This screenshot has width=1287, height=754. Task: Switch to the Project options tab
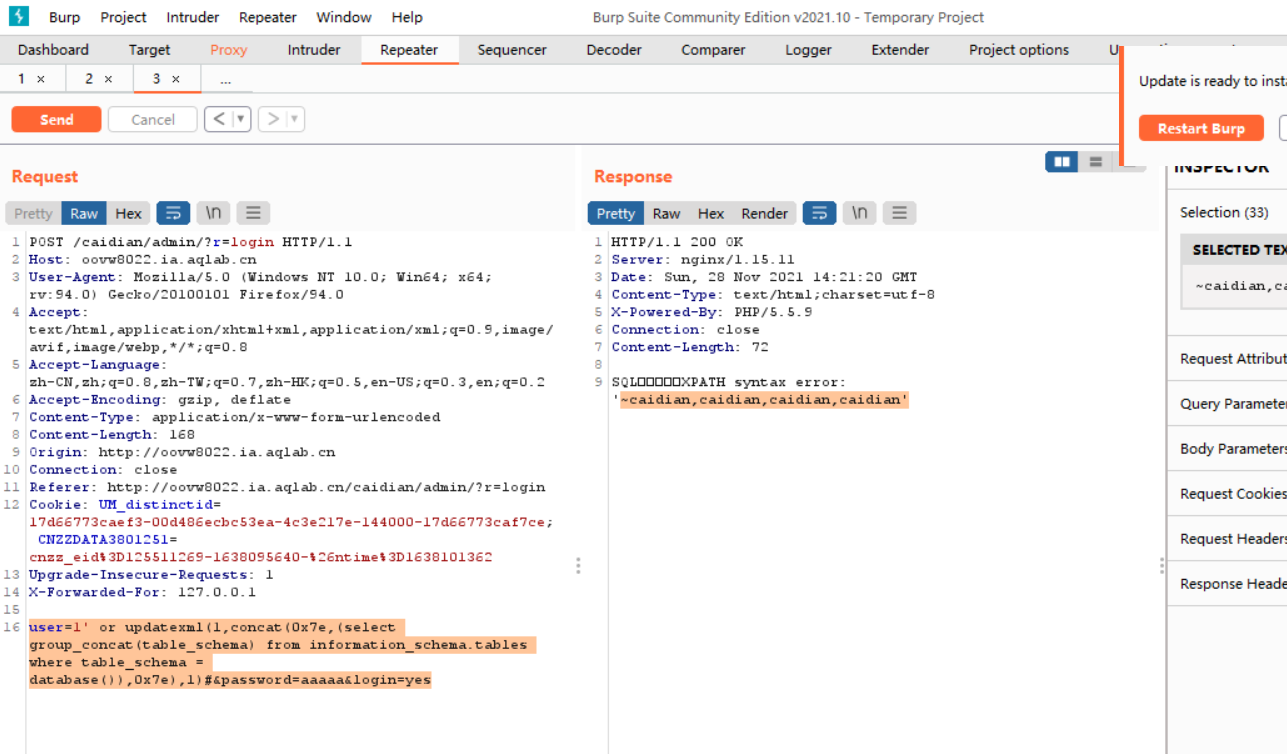[1019, 50]
